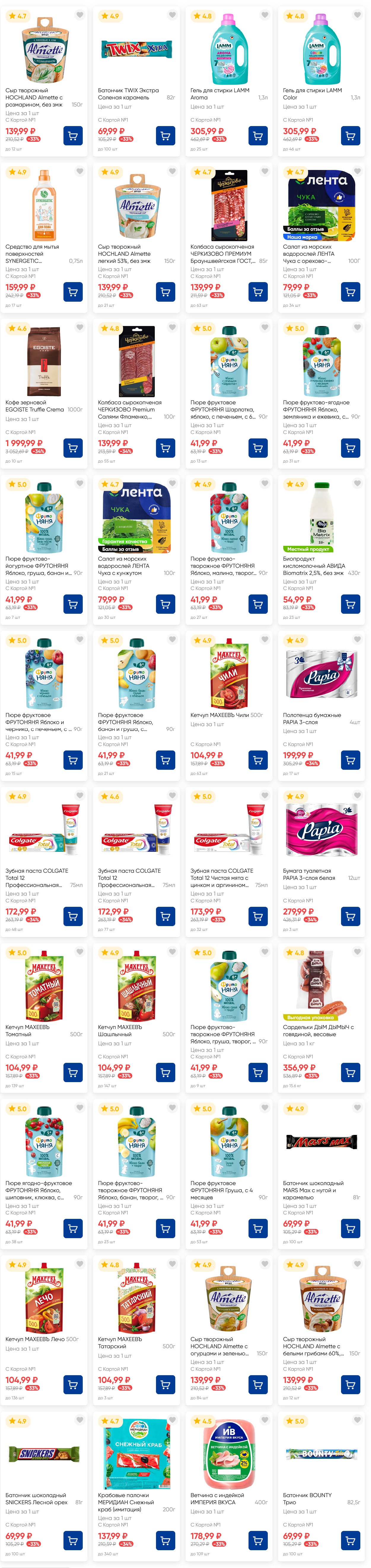Add EGOISTE Truffle Crema coffee to cart
The height and width of the screenshot is (1568, 371).
73,448
